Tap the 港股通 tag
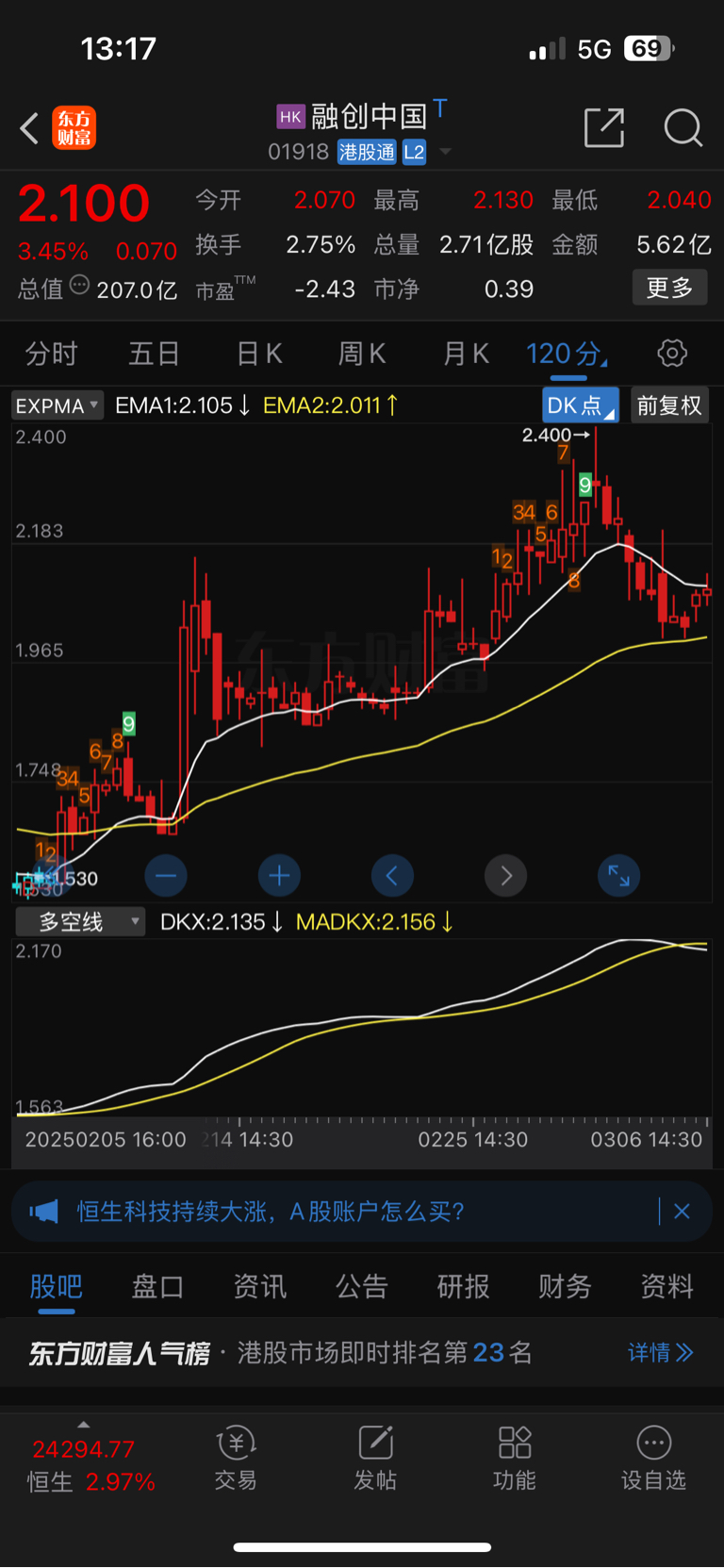 click(367, 153)
